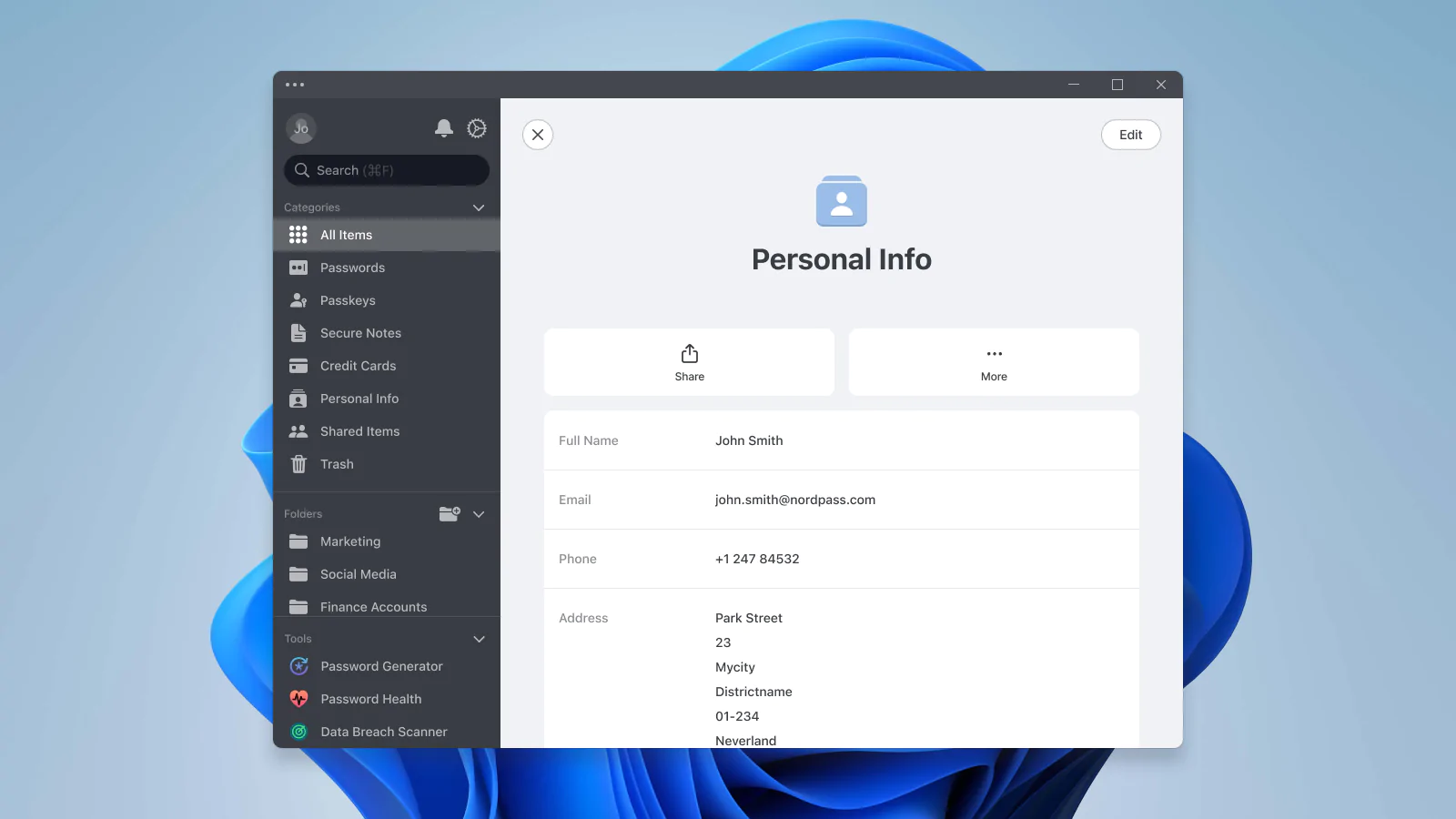Click the Share button
The image size is (1456, 819).
(x=689, y=362)
